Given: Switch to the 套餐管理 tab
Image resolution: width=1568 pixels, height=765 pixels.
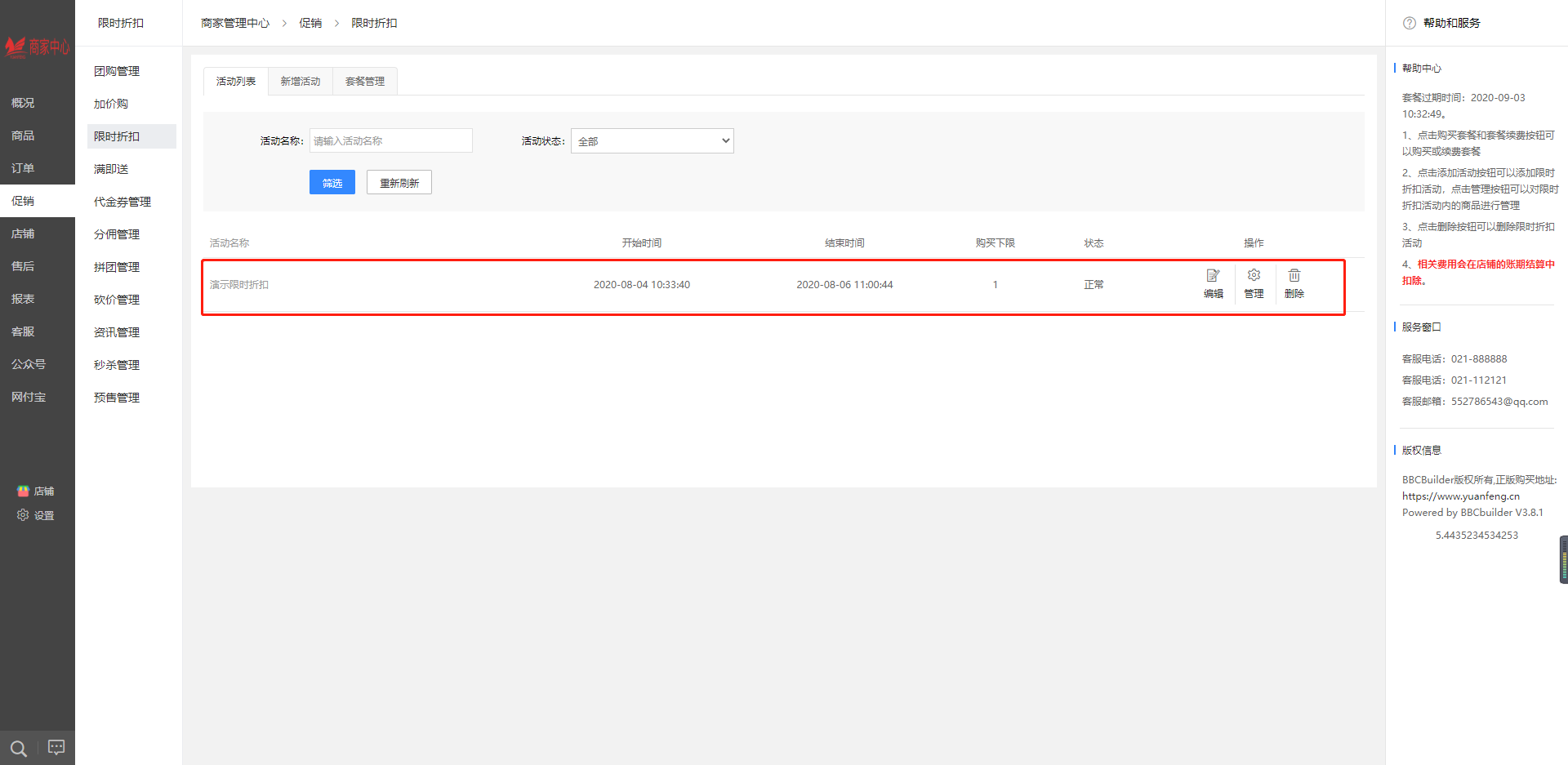Looking at the screenshot, I should (x=365, y=81).
